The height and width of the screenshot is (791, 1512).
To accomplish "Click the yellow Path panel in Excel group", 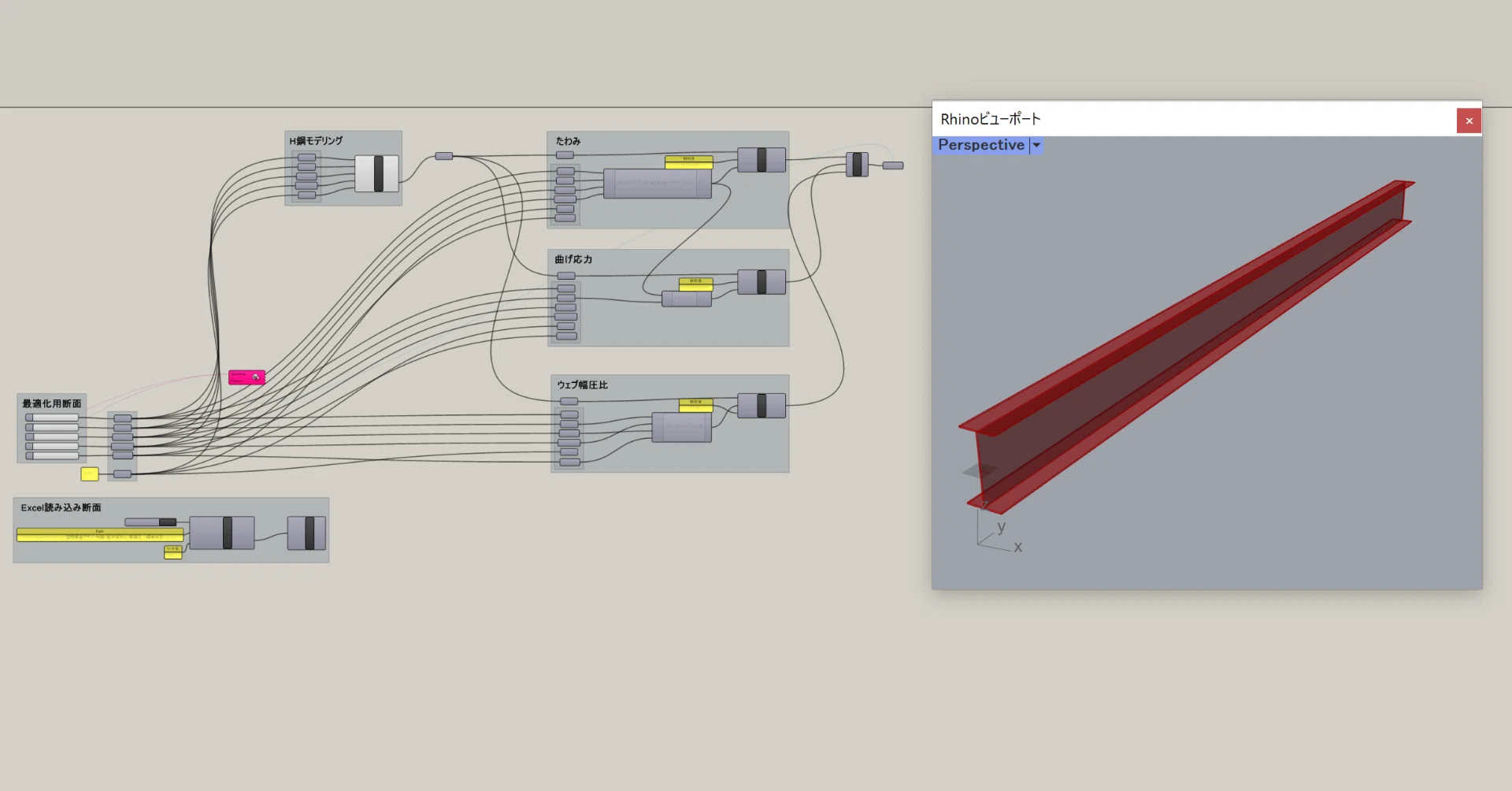I will [100, 535].
